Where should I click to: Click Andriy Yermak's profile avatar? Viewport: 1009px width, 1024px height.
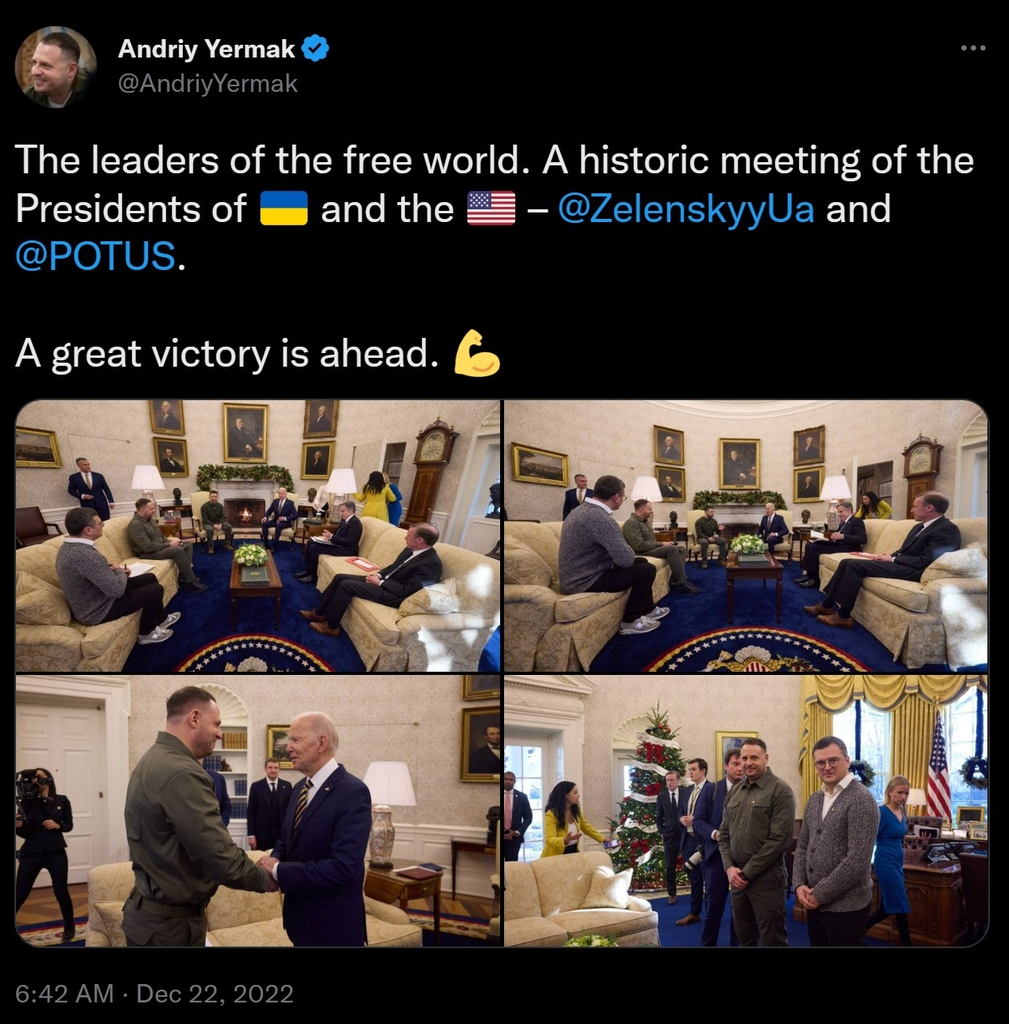point(56,66)
